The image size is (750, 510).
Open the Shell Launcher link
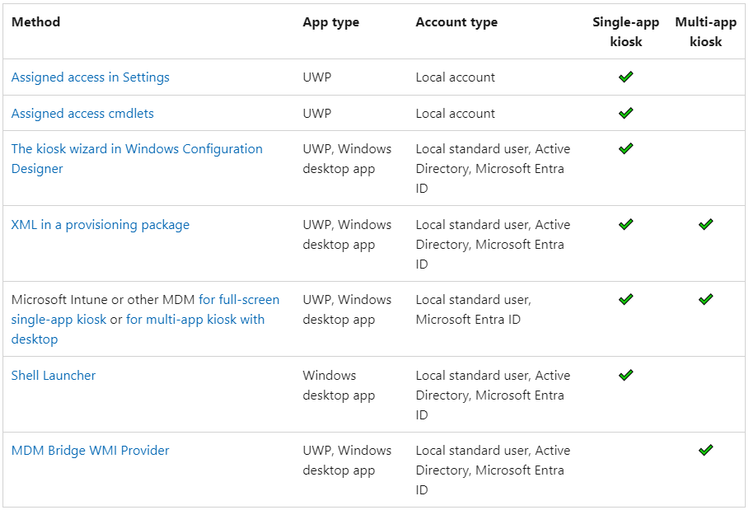click(54, 376)
